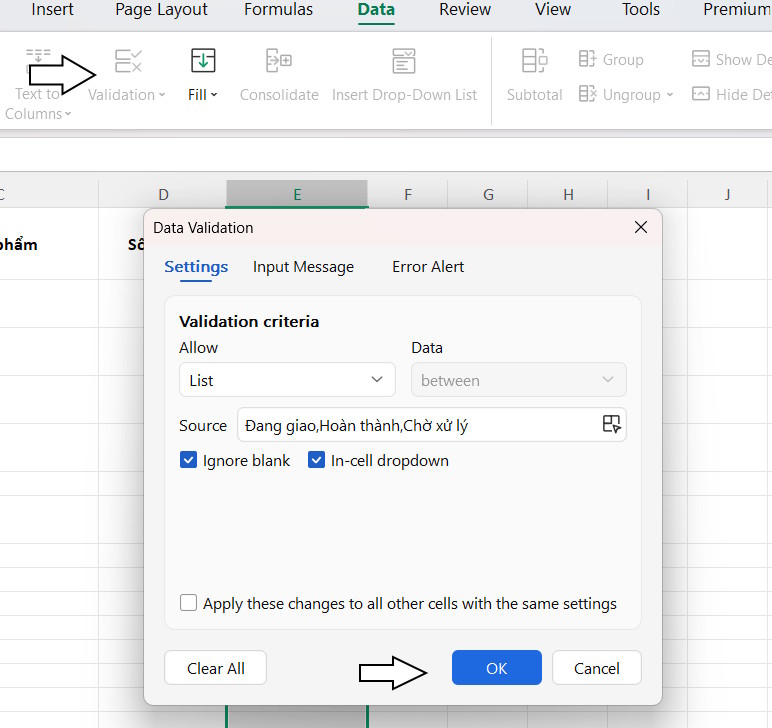Click the Cancel button
The image size is (772, 728).
point(596,668)
